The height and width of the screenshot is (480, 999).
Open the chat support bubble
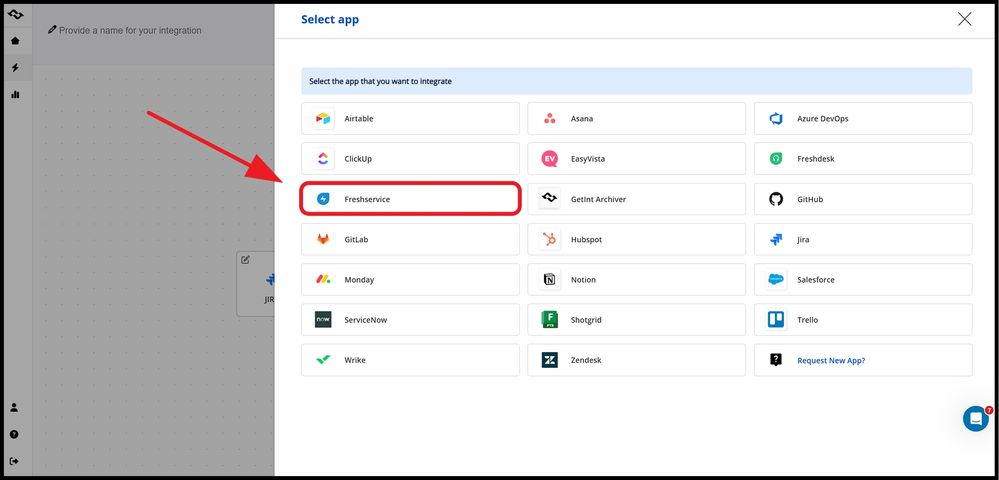coord(975,419)
